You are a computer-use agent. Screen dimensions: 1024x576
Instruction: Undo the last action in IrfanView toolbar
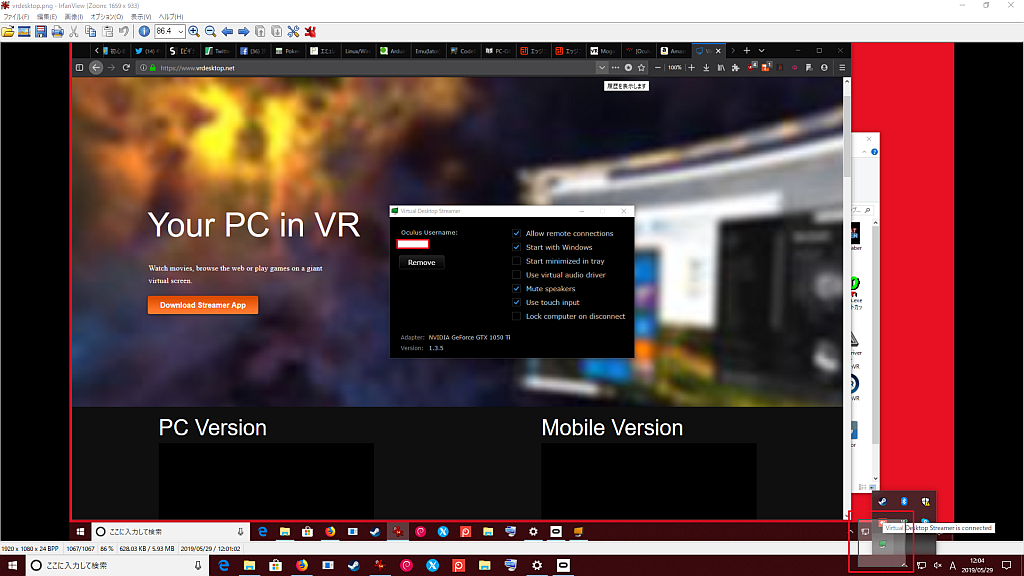(124, 31)
